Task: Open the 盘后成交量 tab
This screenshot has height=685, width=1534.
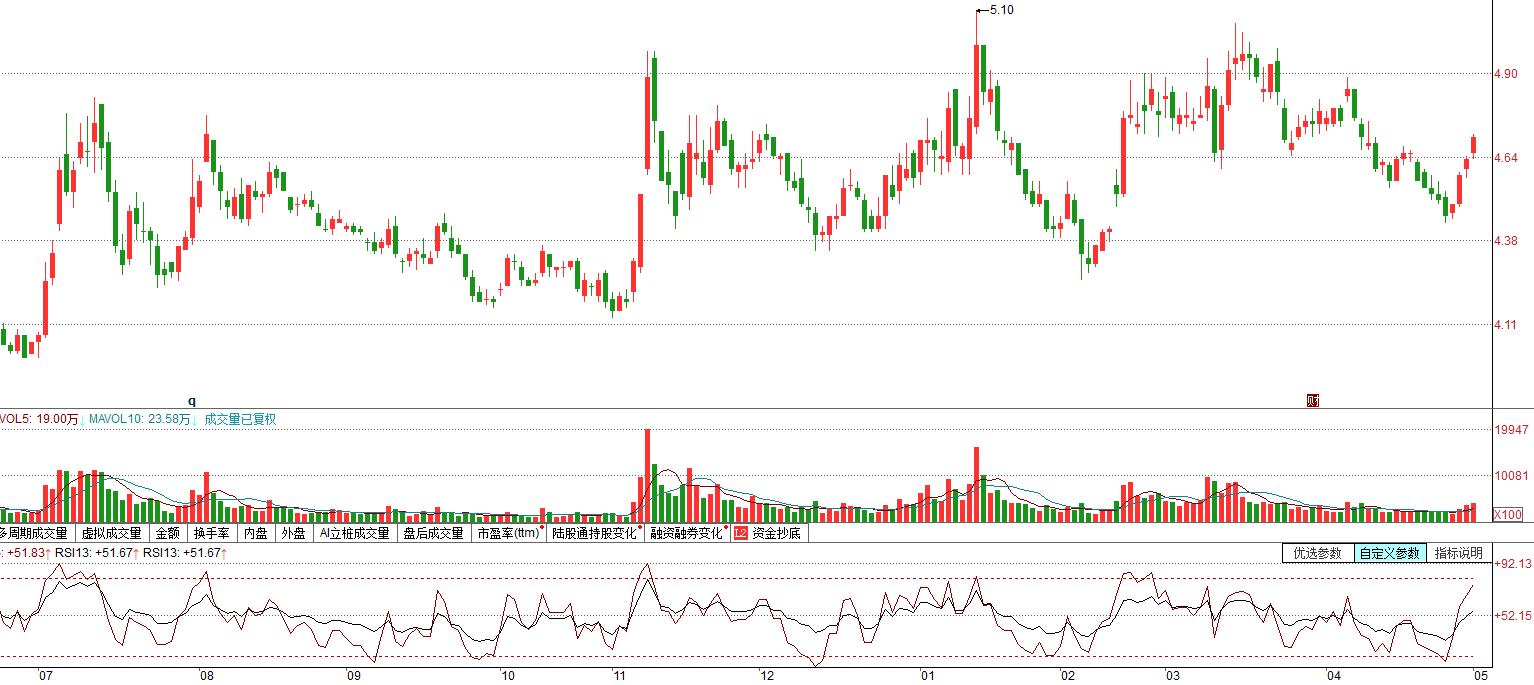Action: [433, 534]
